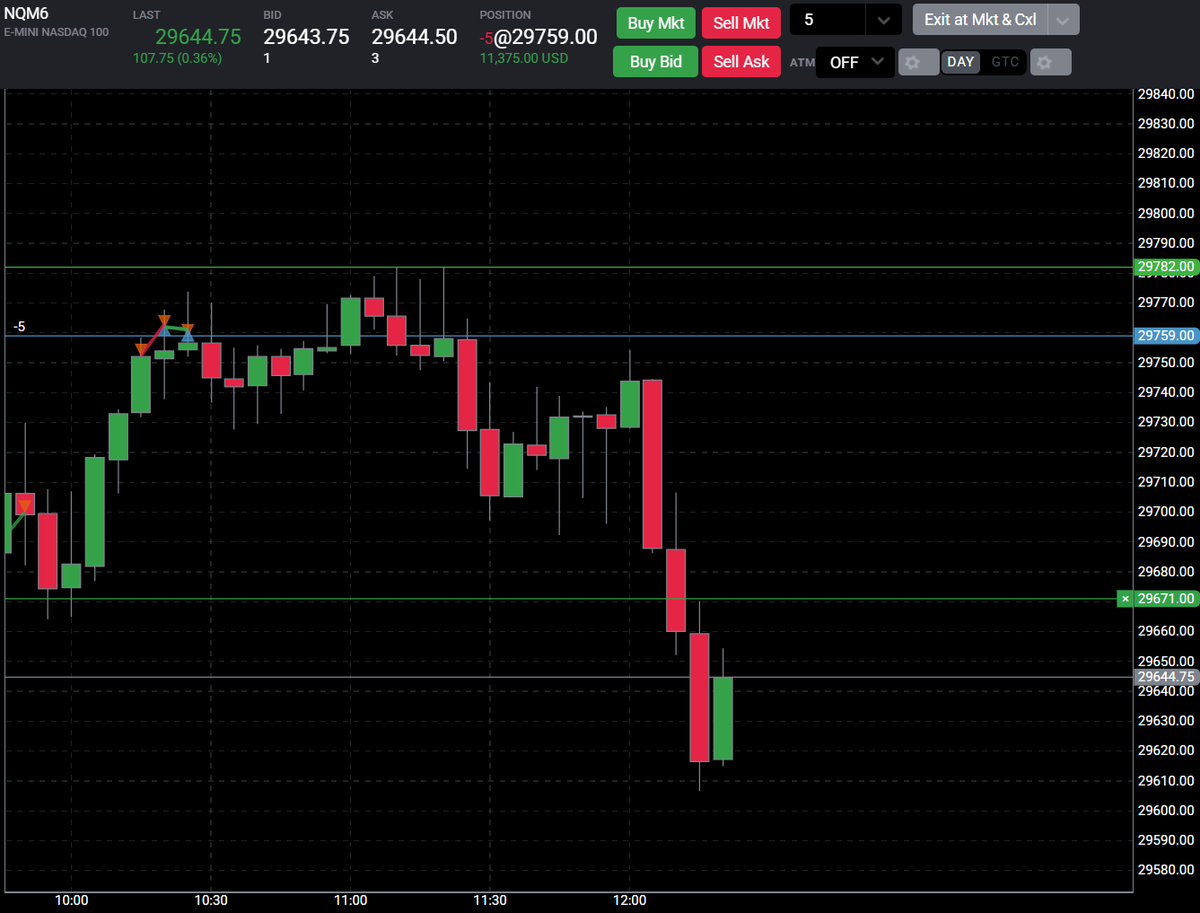
Task: Click the last price 29644.75 in header
Action: click(x=198, y=37)
